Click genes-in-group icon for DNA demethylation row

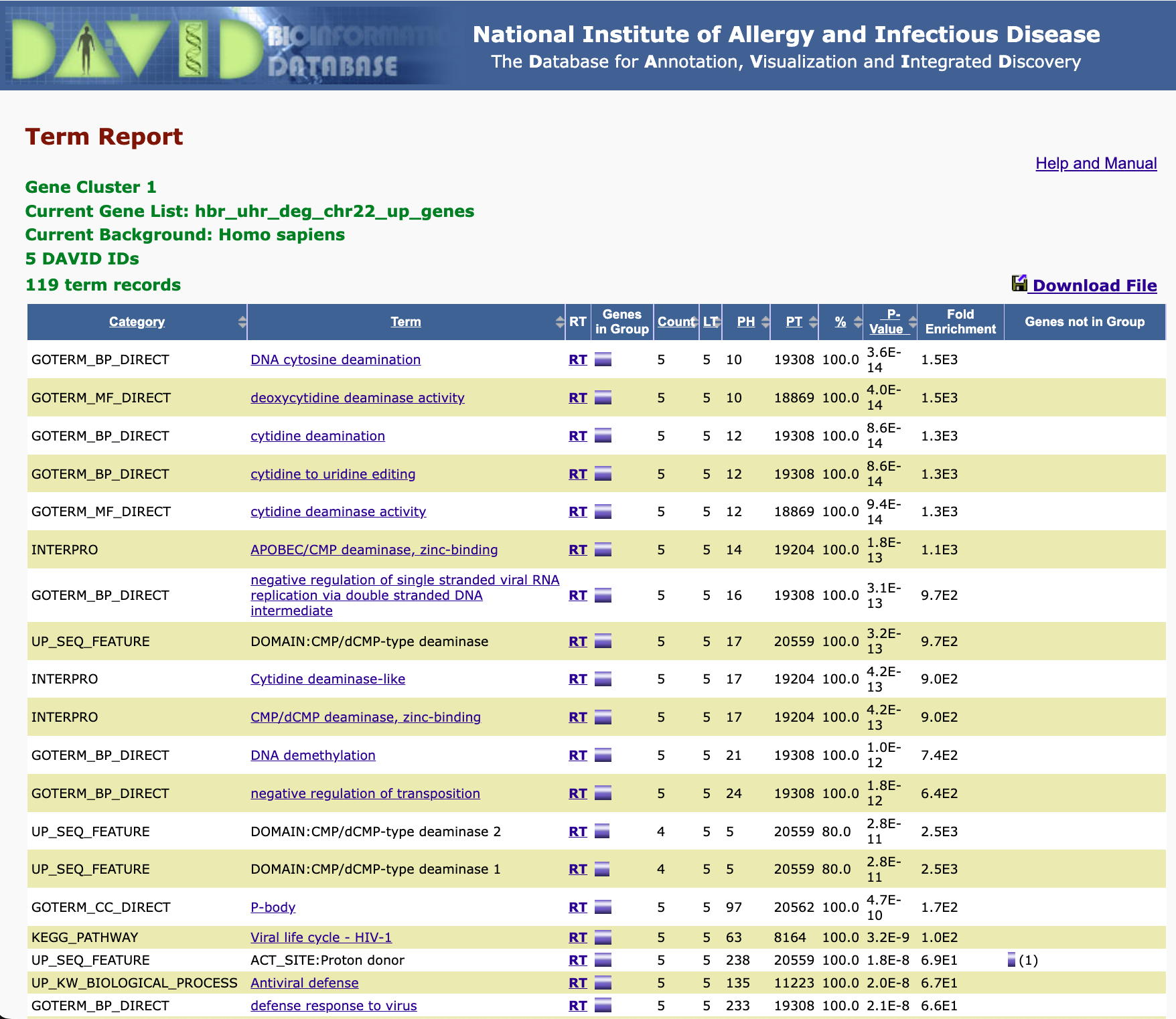[603, 755]
